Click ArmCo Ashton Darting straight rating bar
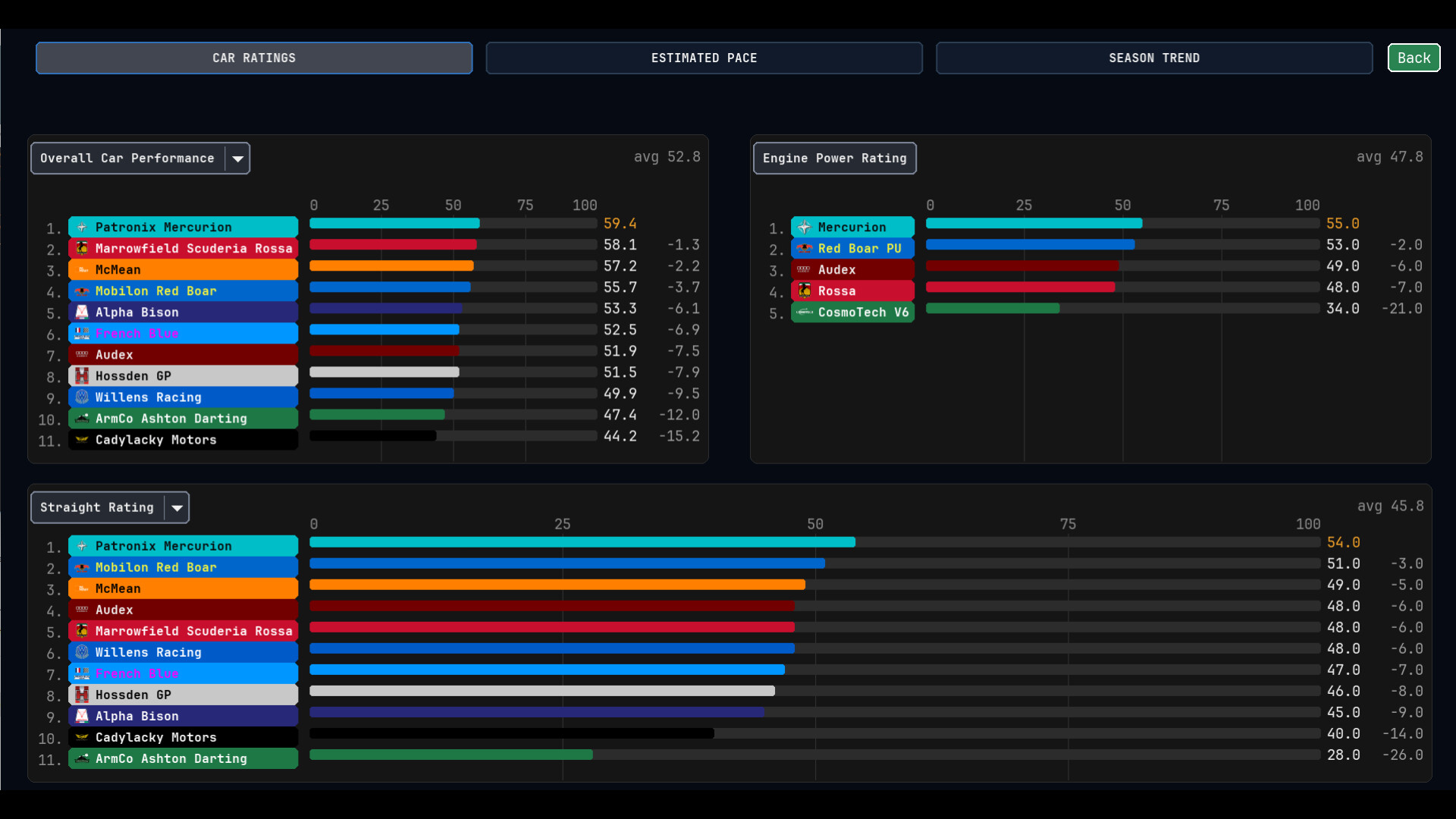1456x819 pixels. point(451,755)
